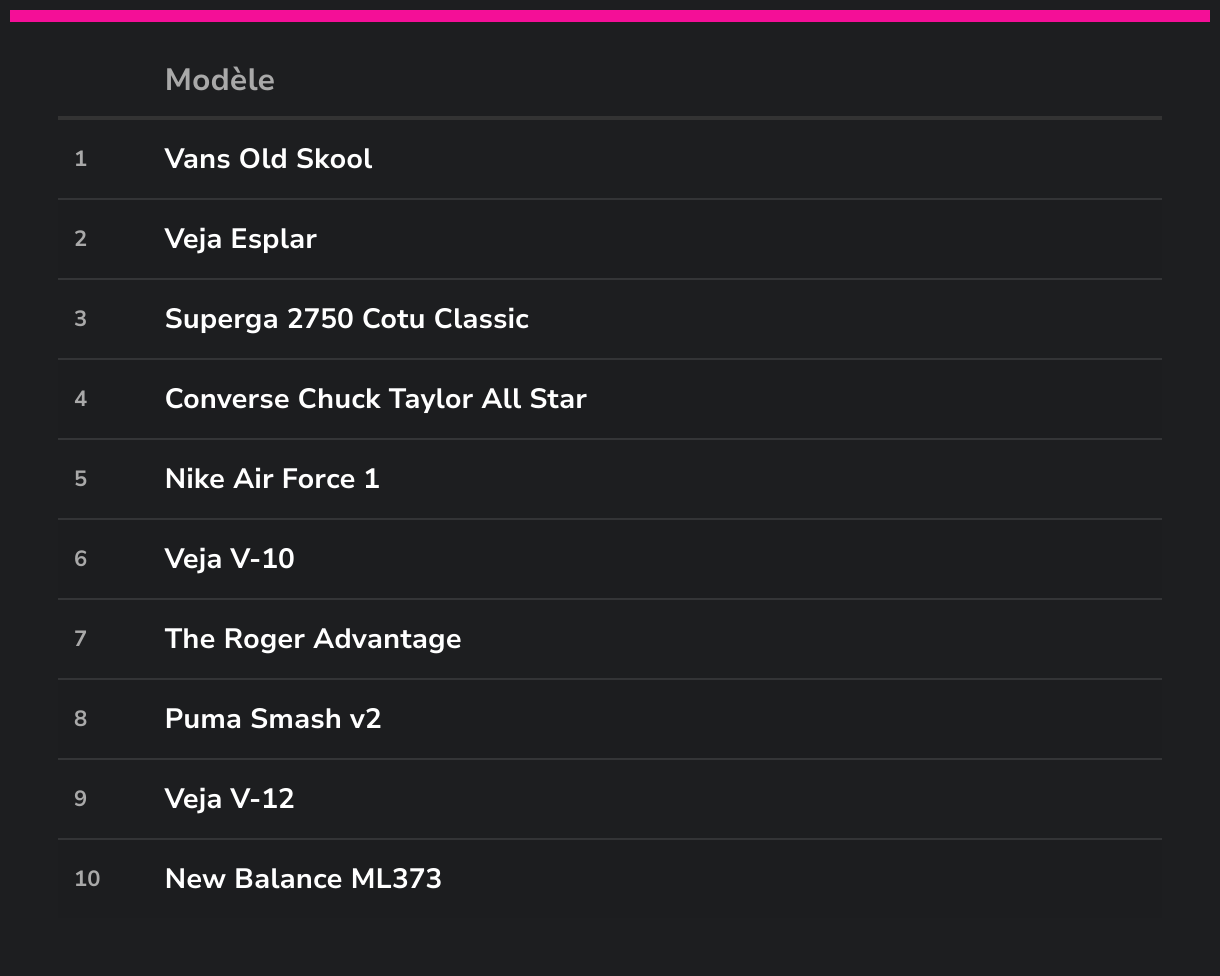The height and width of the screenshot is (976, 1220).
Task: Click the pink bar atop the table
Action: pos(610,16)
